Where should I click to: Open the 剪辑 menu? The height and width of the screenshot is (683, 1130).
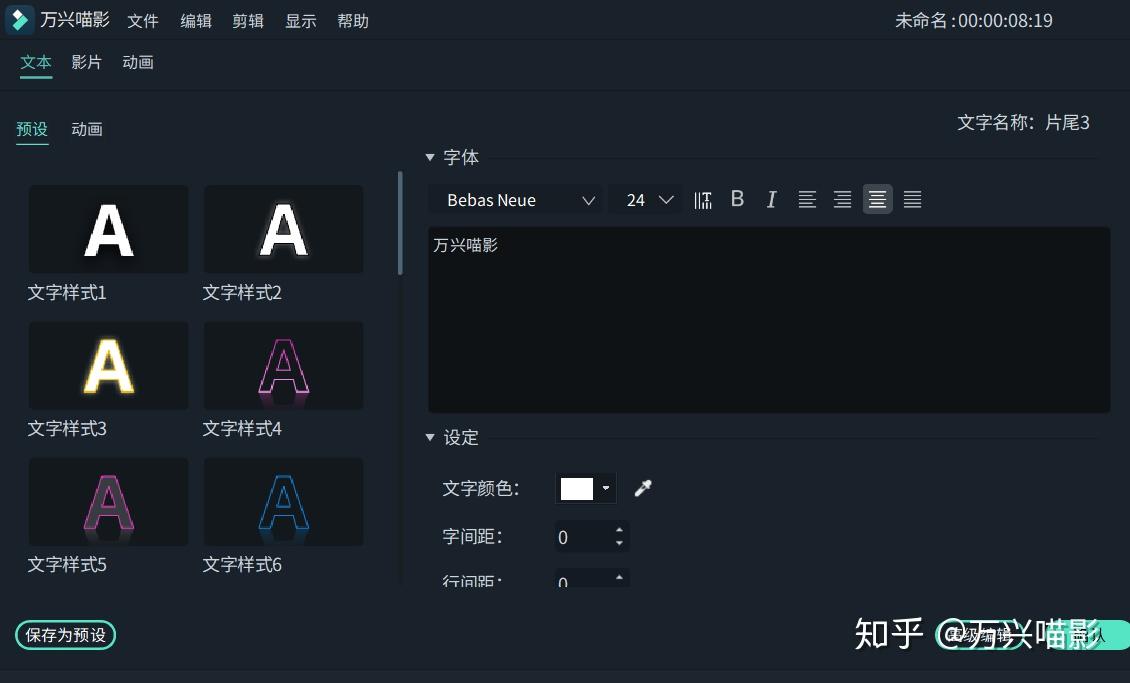(248, 21)
